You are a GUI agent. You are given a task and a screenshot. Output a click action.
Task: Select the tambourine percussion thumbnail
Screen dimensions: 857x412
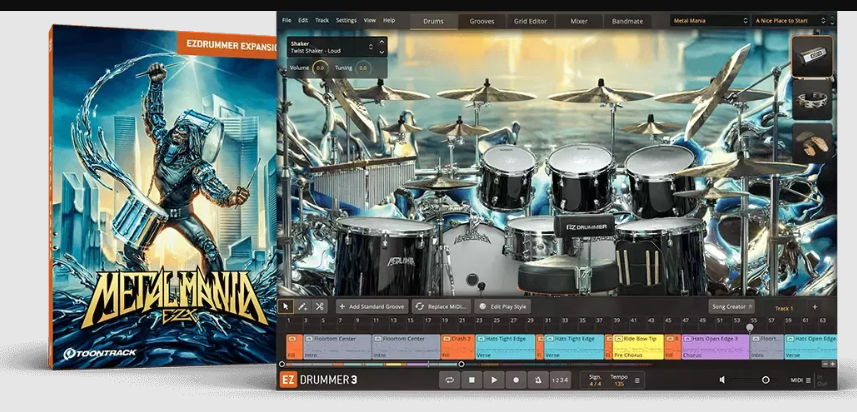[812, 100]
